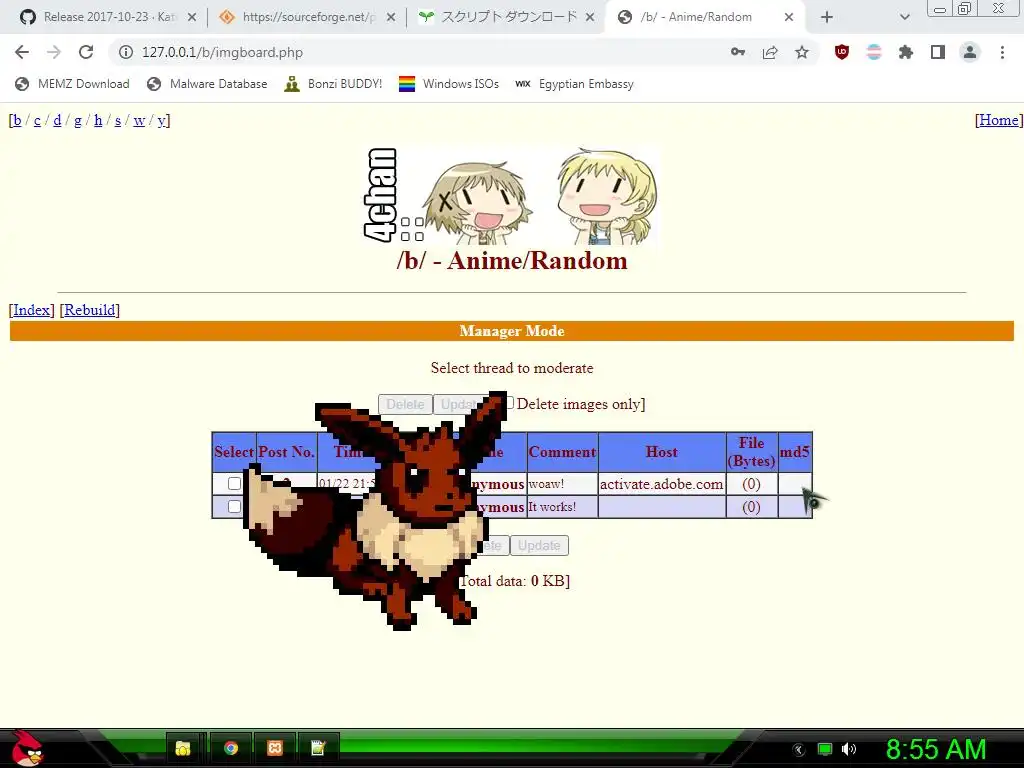Image resolution: width=1024 pixels, height=768 pixels.
Task: Close the Release 2017-10-23 tab
Action: pyautogui.click(x=192, y=17)
